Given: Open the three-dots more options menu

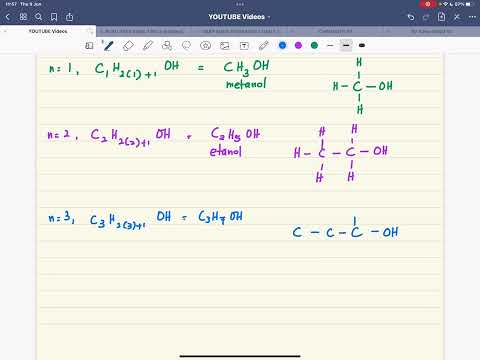Looking at the screenshot, I should pos(472,17).
